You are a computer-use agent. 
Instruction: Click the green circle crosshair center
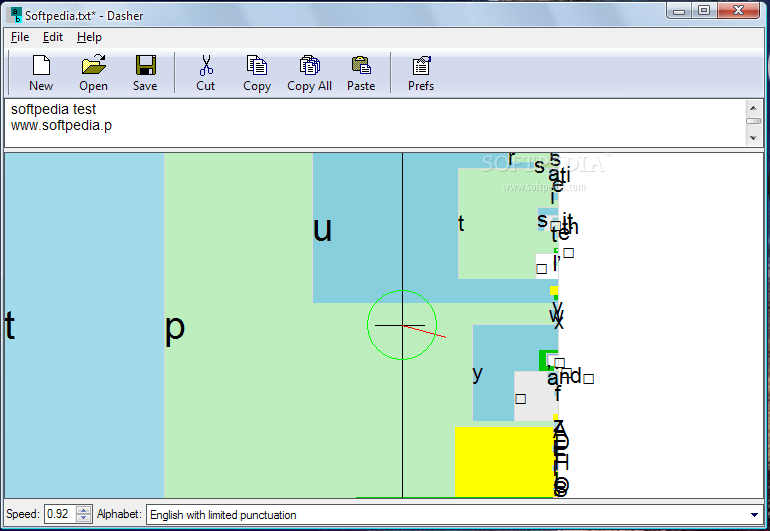tap(402, 325)
